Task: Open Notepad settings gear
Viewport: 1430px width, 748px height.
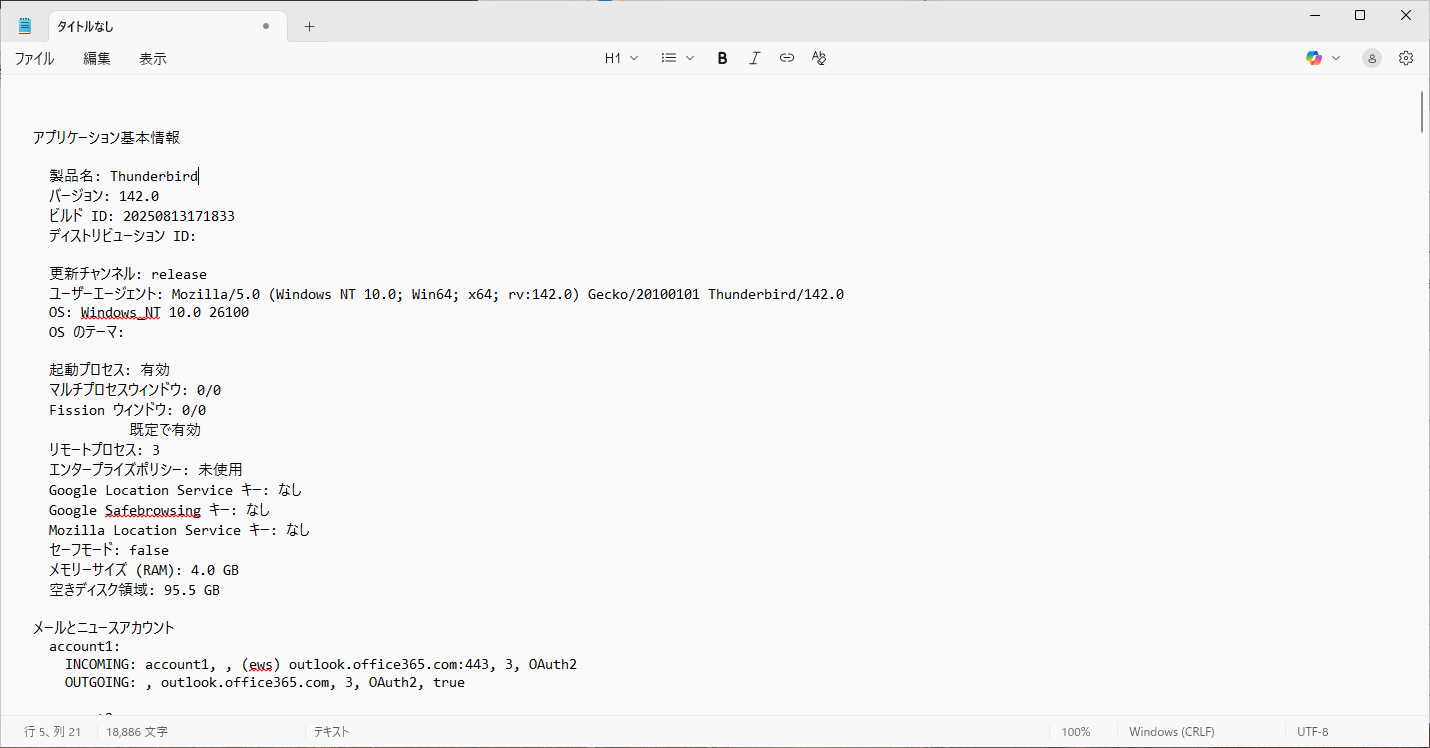Action: [1406, 58]
